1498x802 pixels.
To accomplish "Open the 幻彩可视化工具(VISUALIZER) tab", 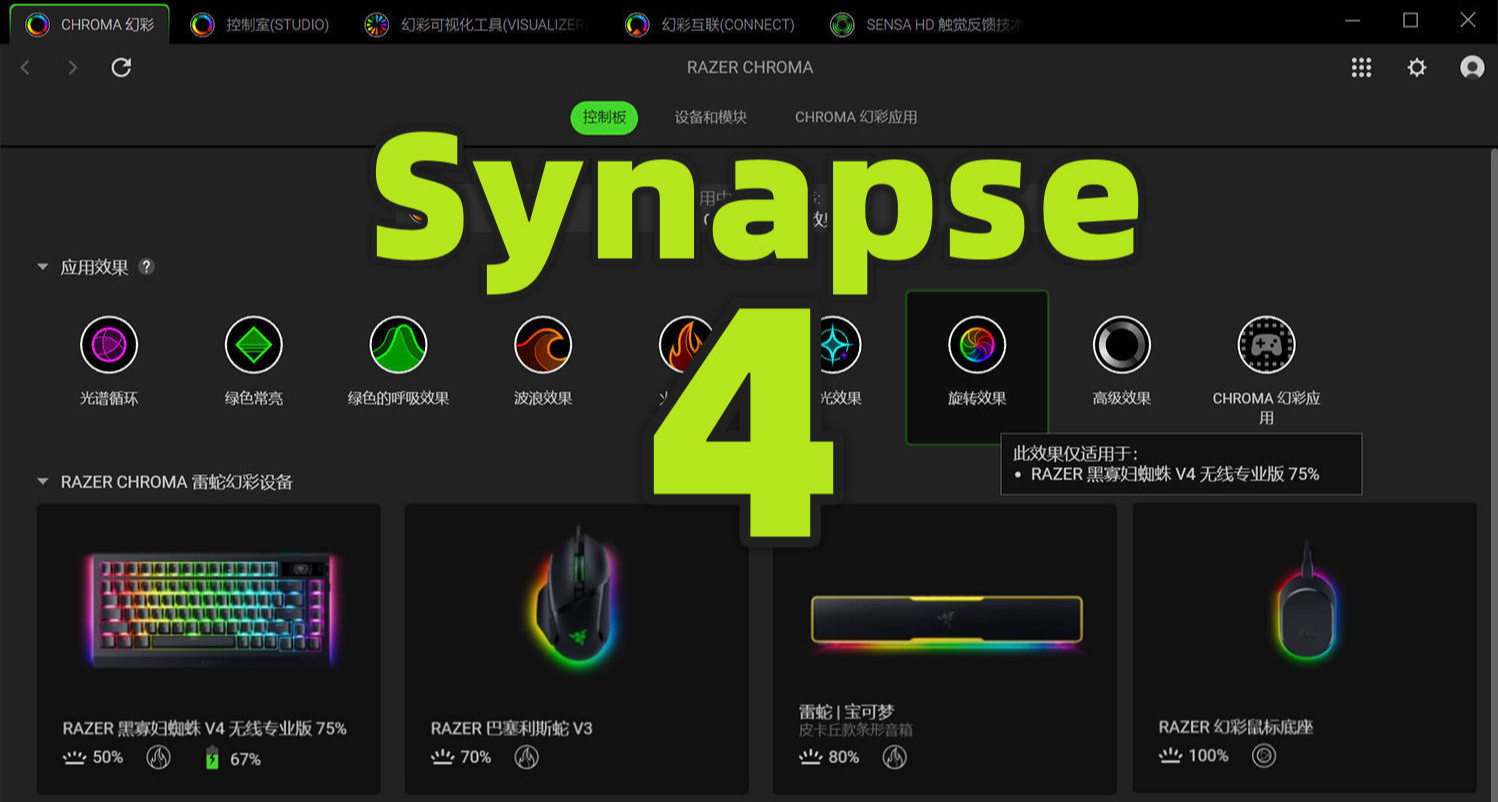I will pos(475,24).
